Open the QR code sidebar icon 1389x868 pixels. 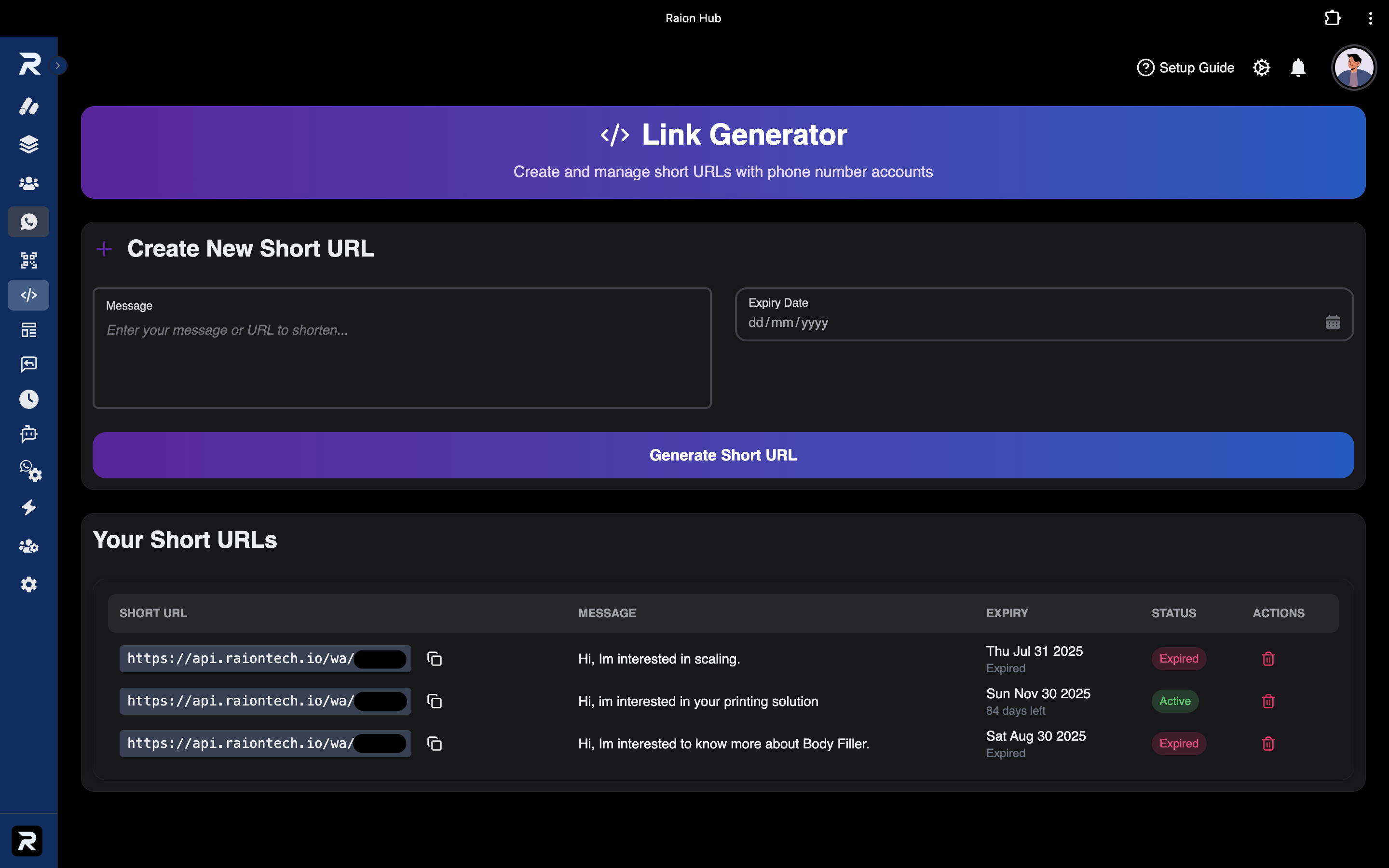[29, 260]
